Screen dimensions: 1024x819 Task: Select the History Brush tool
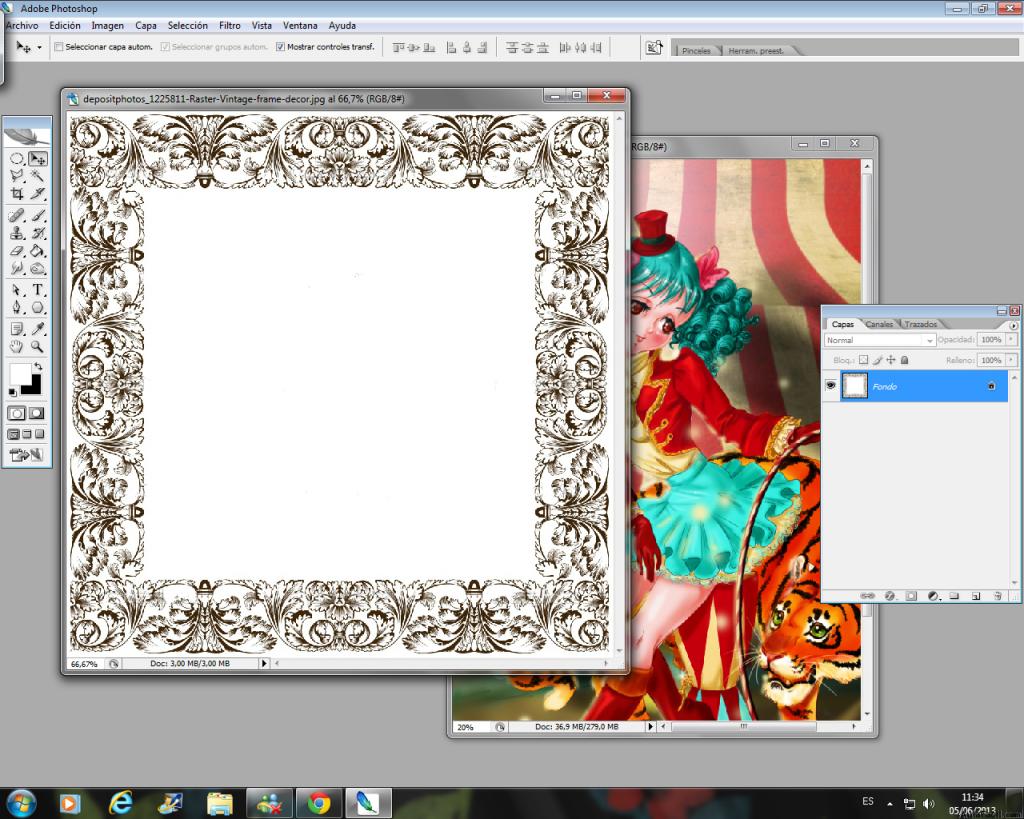pos(38,233)
